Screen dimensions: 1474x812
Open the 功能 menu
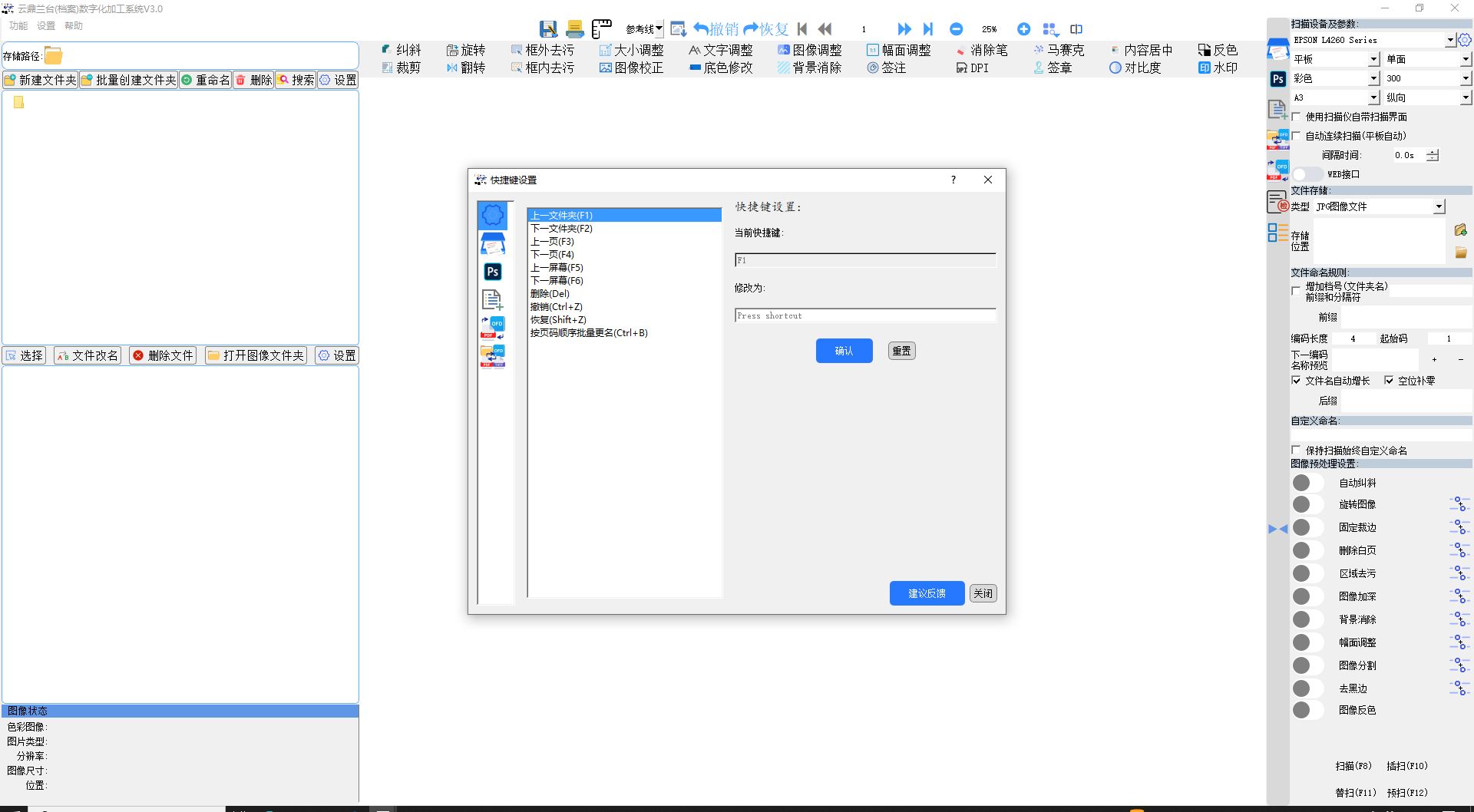pyautogui.click(x=18, y=26)
